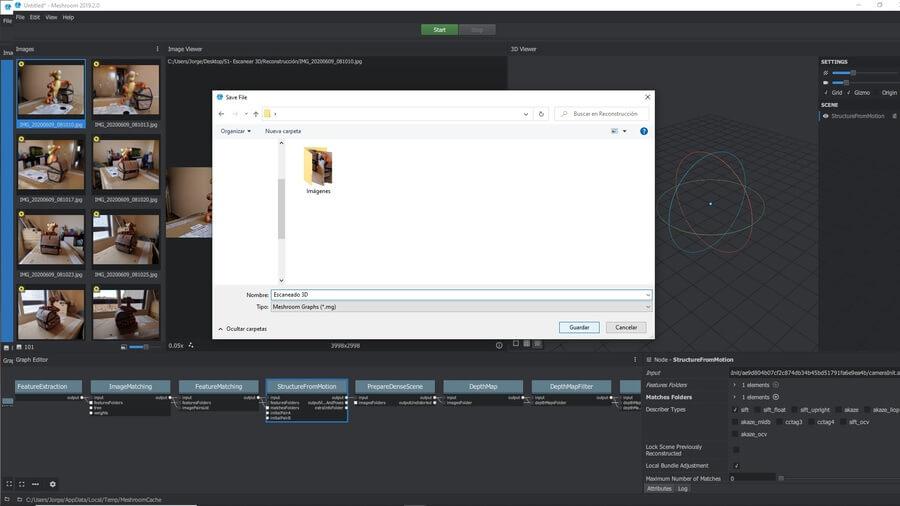Switch to the Log tab
The image size is (900, 506).
(x=683, y=488)
